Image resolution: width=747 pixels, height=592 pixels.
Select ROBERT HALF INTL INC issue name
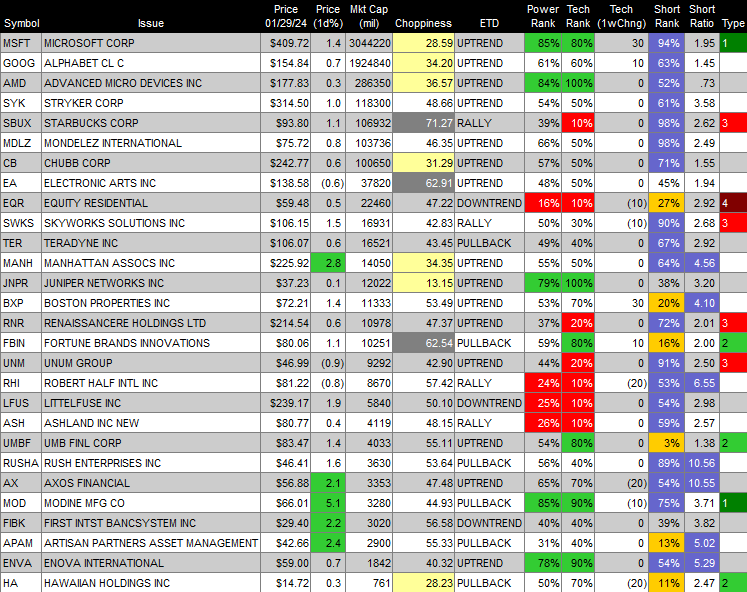[101, 383]
